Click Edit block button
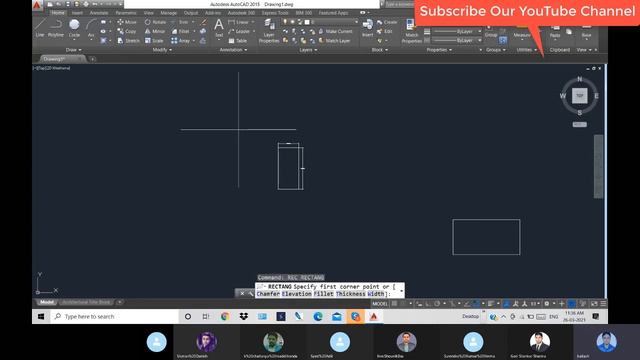Screen dimensions: 640x360 point(384,31)
